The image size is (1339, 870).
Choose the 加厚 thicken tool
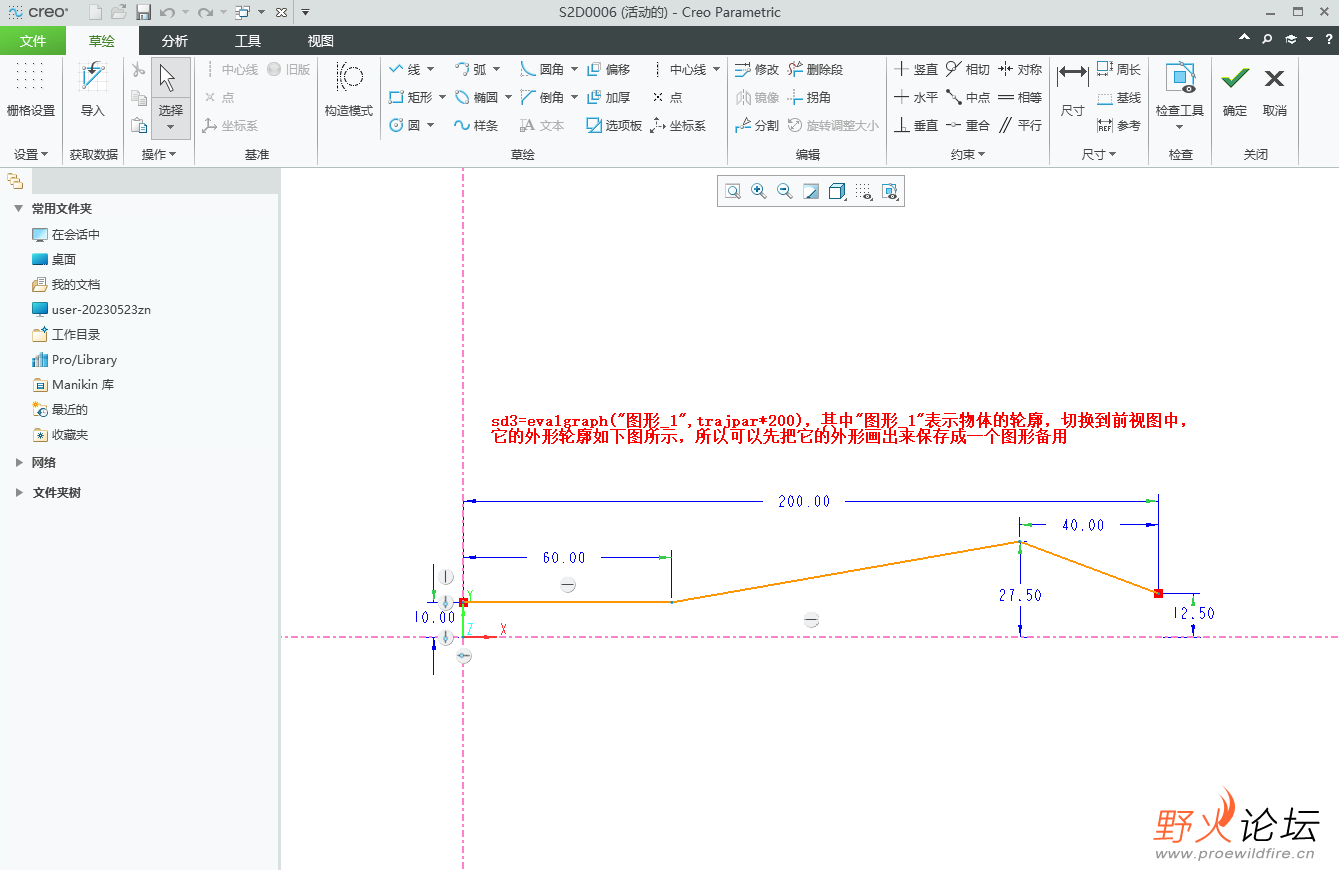pos(609,97)
